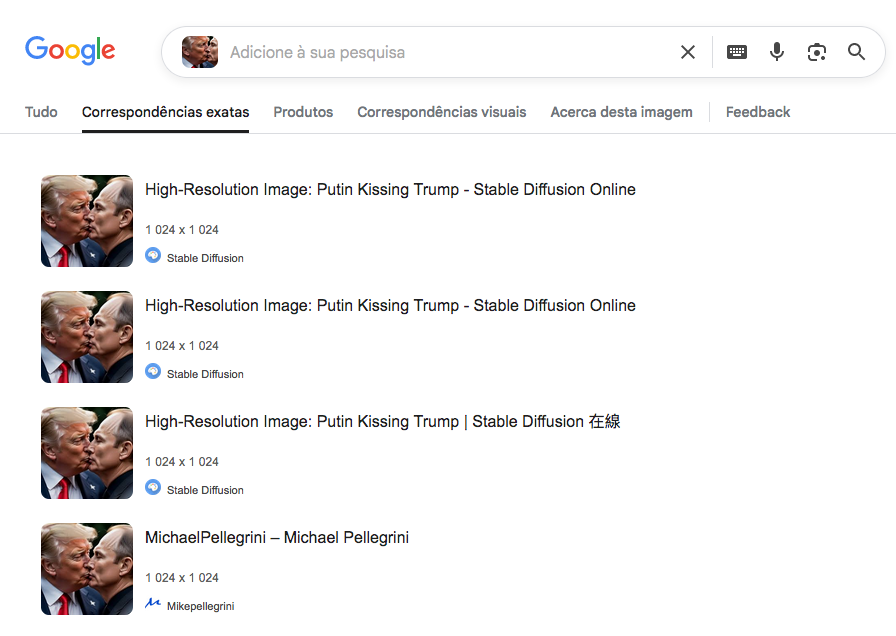
Task: Open image search with the camera icon
Action: pos(817,52)
